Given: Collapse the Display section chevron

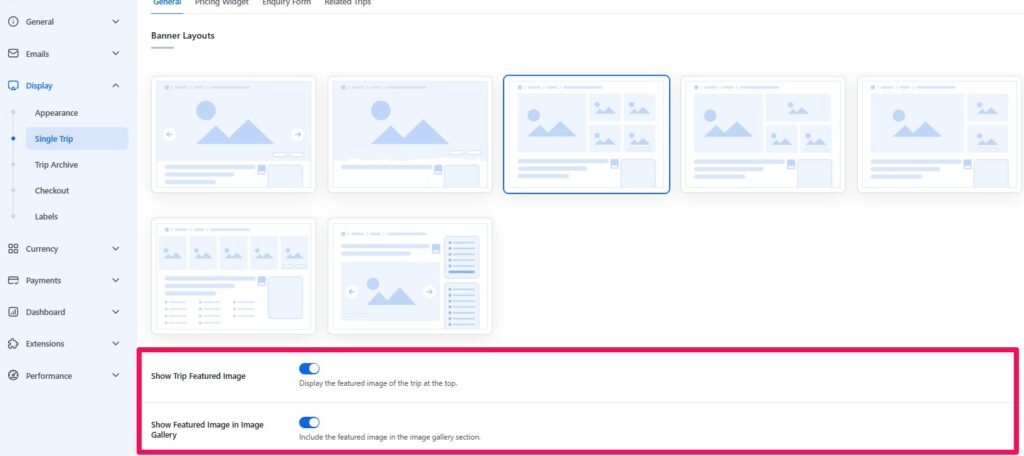Looking at the screenshot, I should [116, 86].
